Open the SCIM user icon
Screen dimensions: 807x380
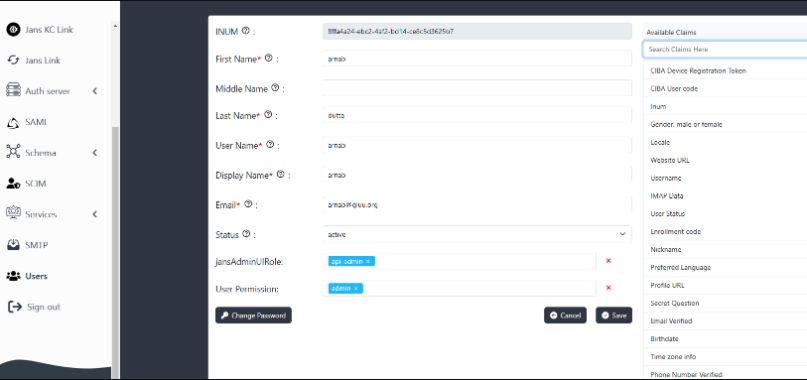(x=13, y=183)
